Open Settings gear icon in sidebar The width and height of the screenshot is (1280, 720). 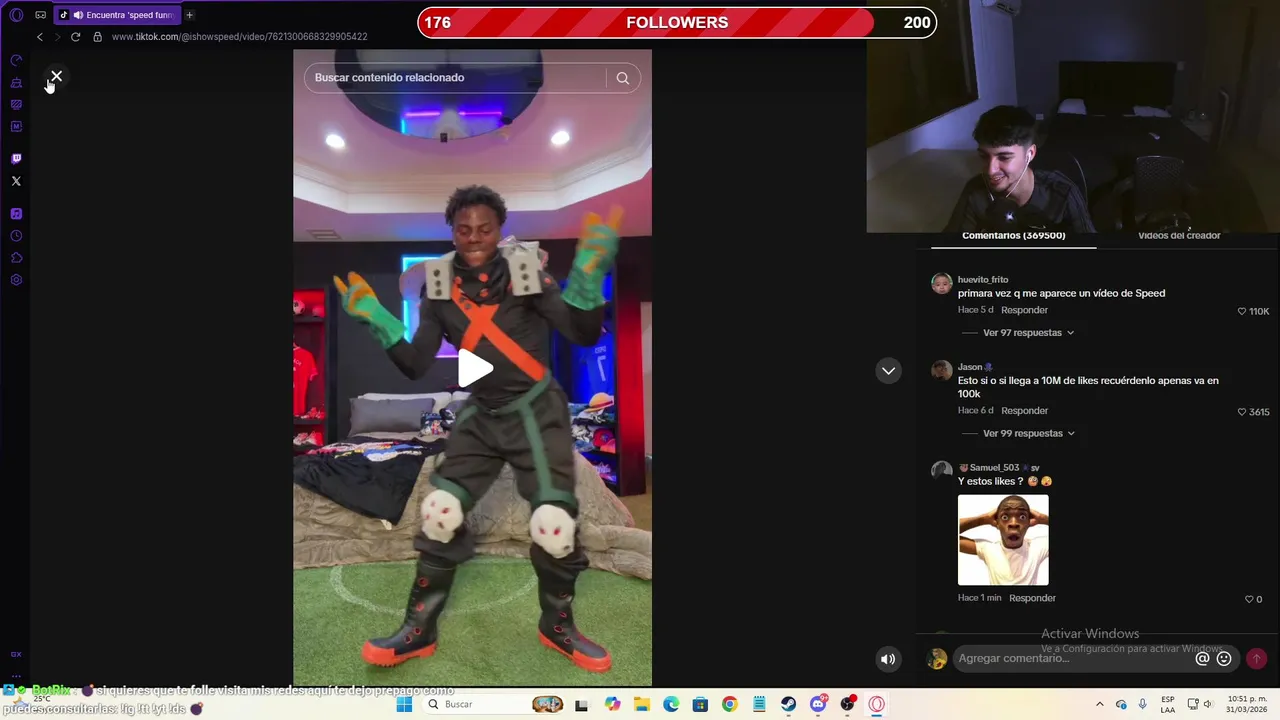pyautogui.click(x=16, y=280)
